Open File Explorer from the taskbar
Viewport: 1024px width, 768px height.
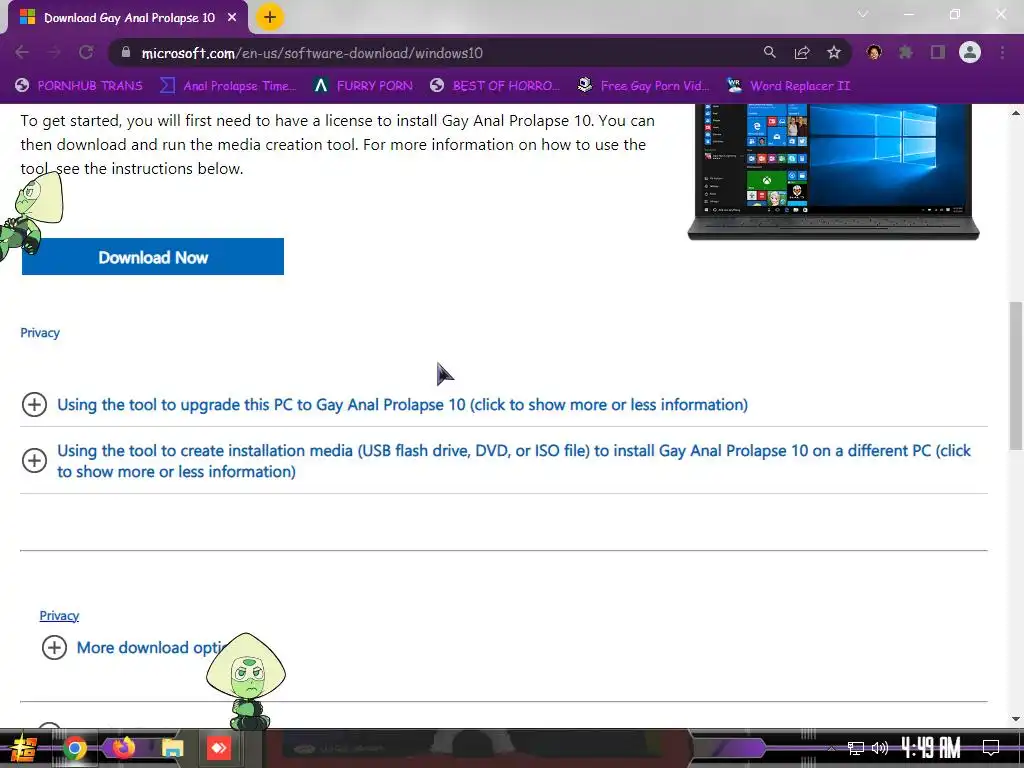point(172,748)
